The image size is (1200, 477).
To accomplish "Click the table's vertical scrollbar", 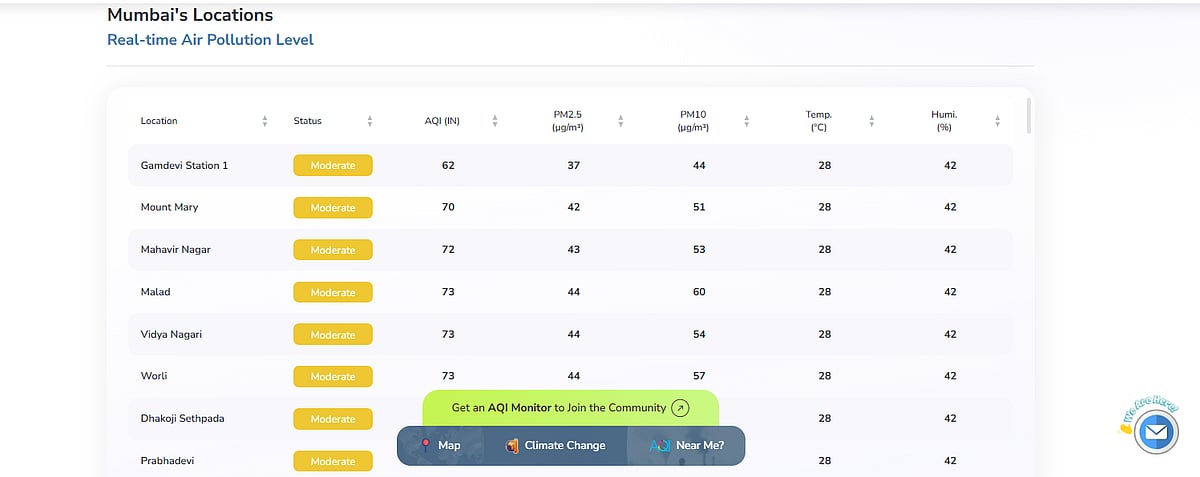I will coord(1029,115).
